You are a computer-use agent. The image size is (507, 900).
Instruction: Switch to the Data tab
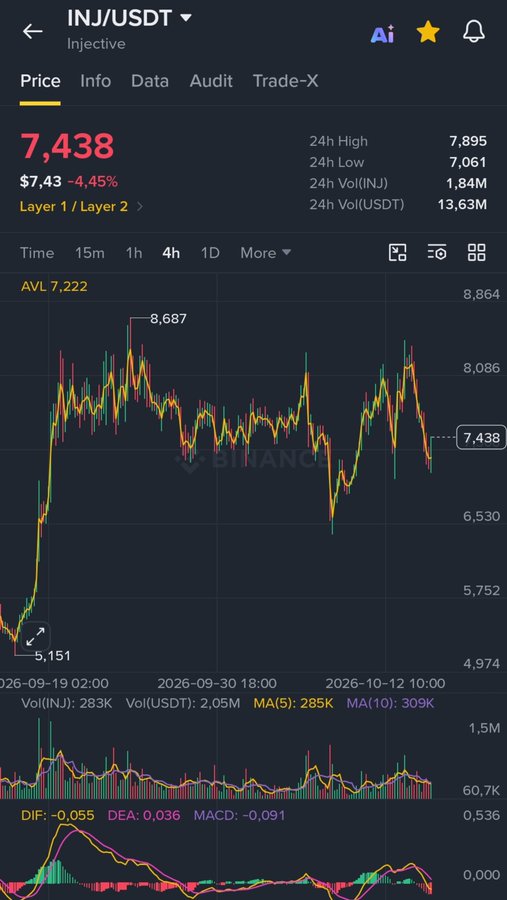[x=150, y=81]
